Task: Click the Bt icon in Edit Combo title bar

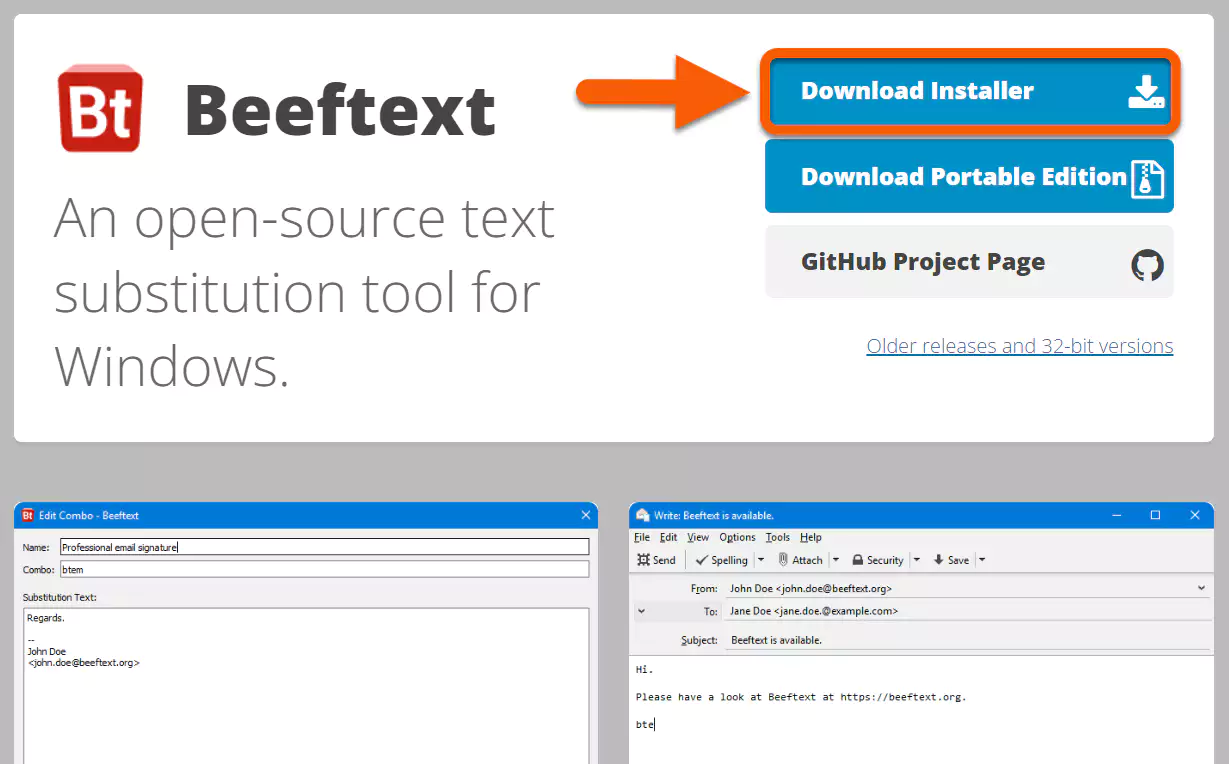Action: tap(28, 515)
